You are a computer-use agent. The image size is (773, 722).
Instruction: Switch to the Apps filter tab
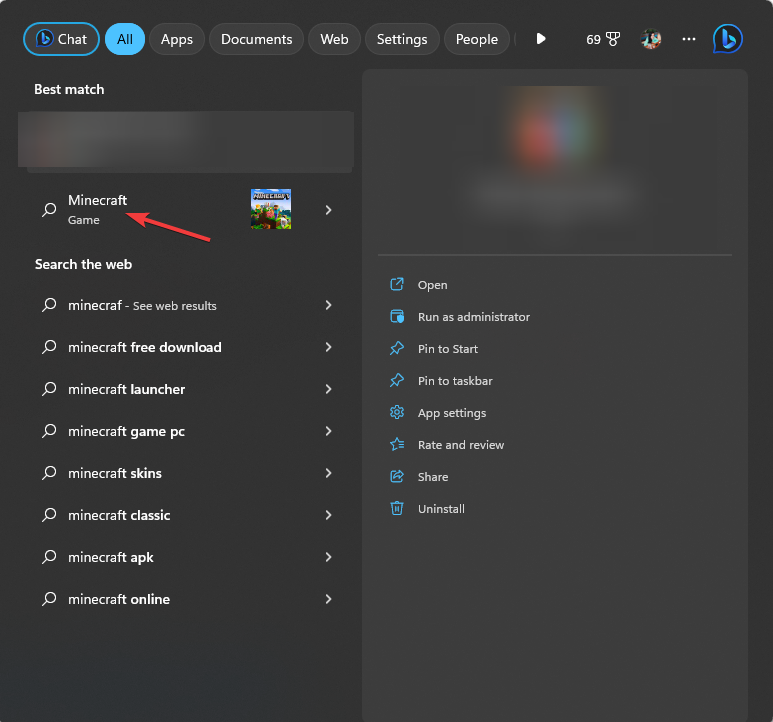(x=176, y=39)
